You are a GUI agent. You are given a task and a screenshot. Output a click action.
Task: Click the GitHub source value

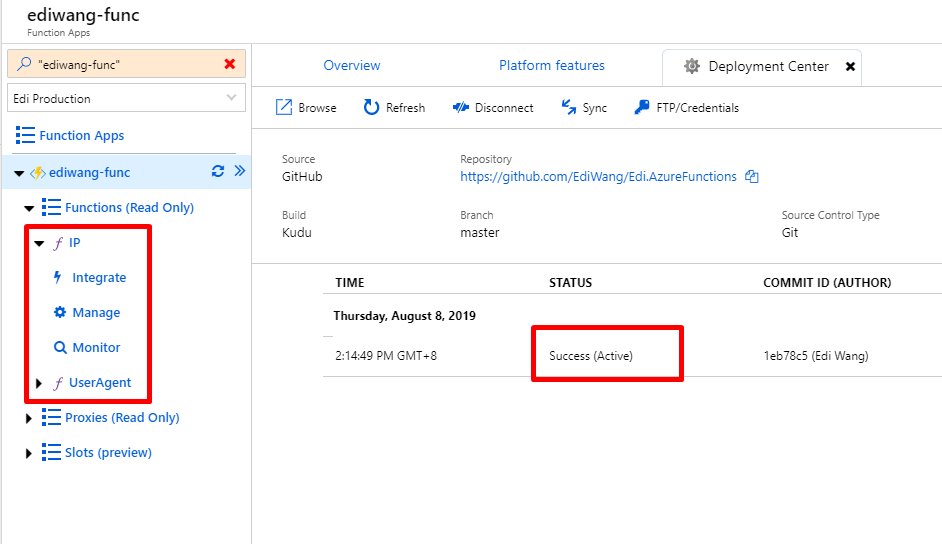coord(302,177)
